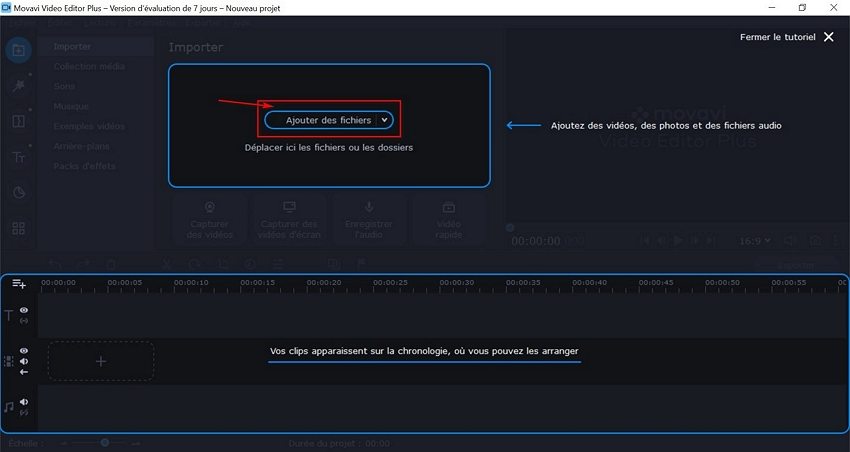Click the monitor icon for screen capture
This screenshot has width=850, height=452.
click(289, 207)
